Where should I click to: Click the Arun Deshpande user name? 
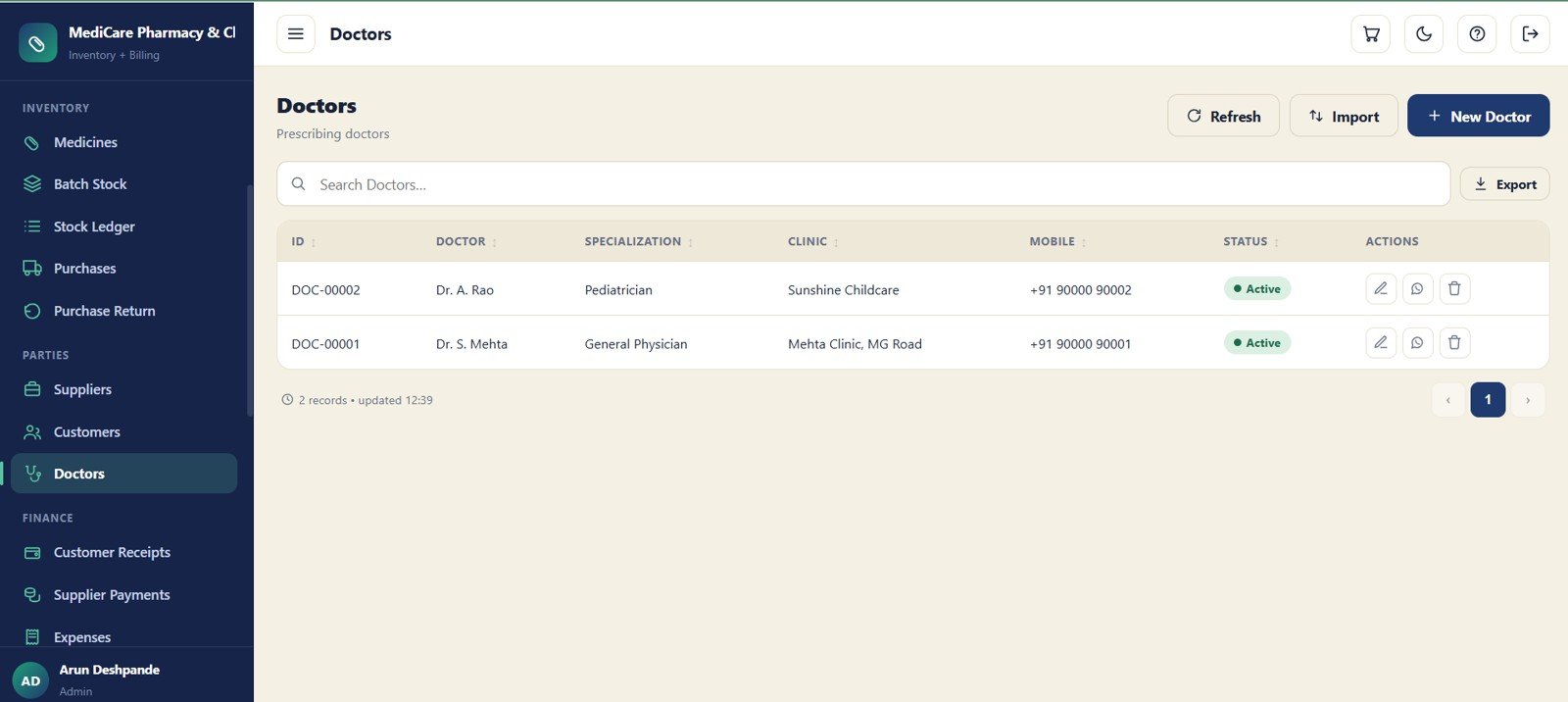click(x=109, y=670)
